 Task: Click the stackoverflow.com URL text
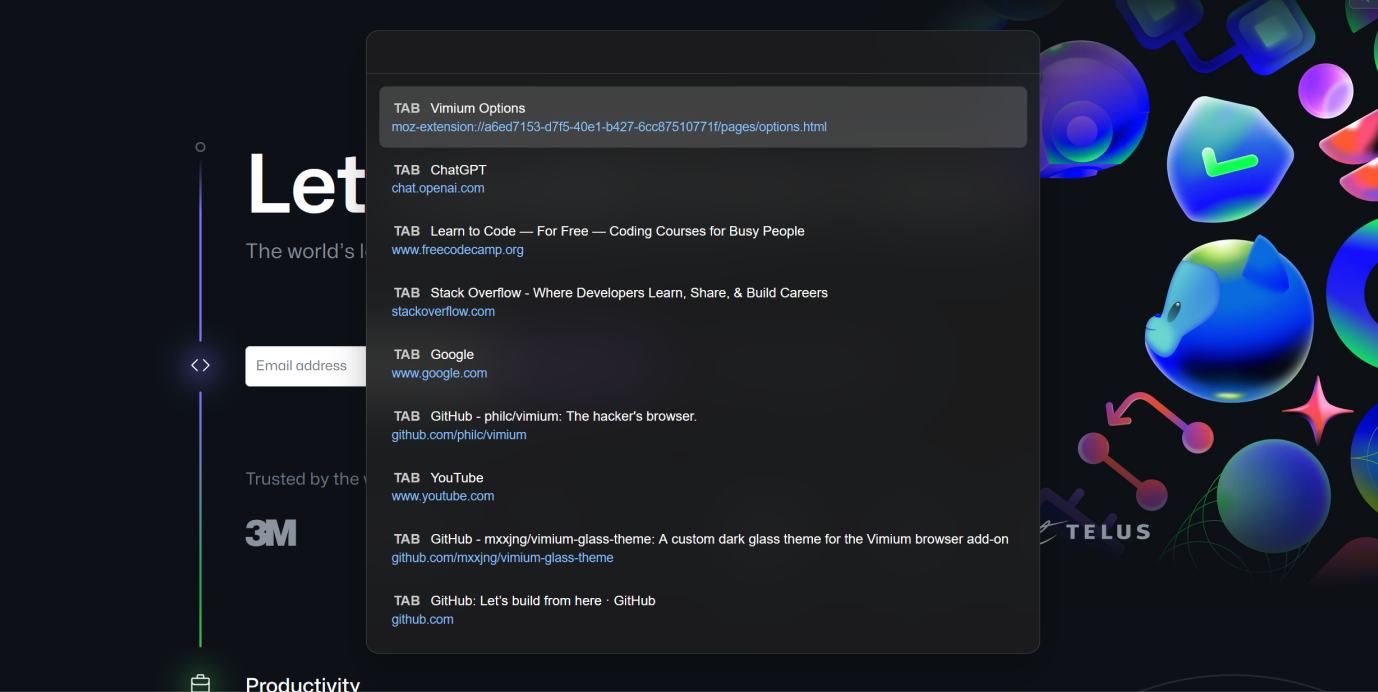[443, 312]
